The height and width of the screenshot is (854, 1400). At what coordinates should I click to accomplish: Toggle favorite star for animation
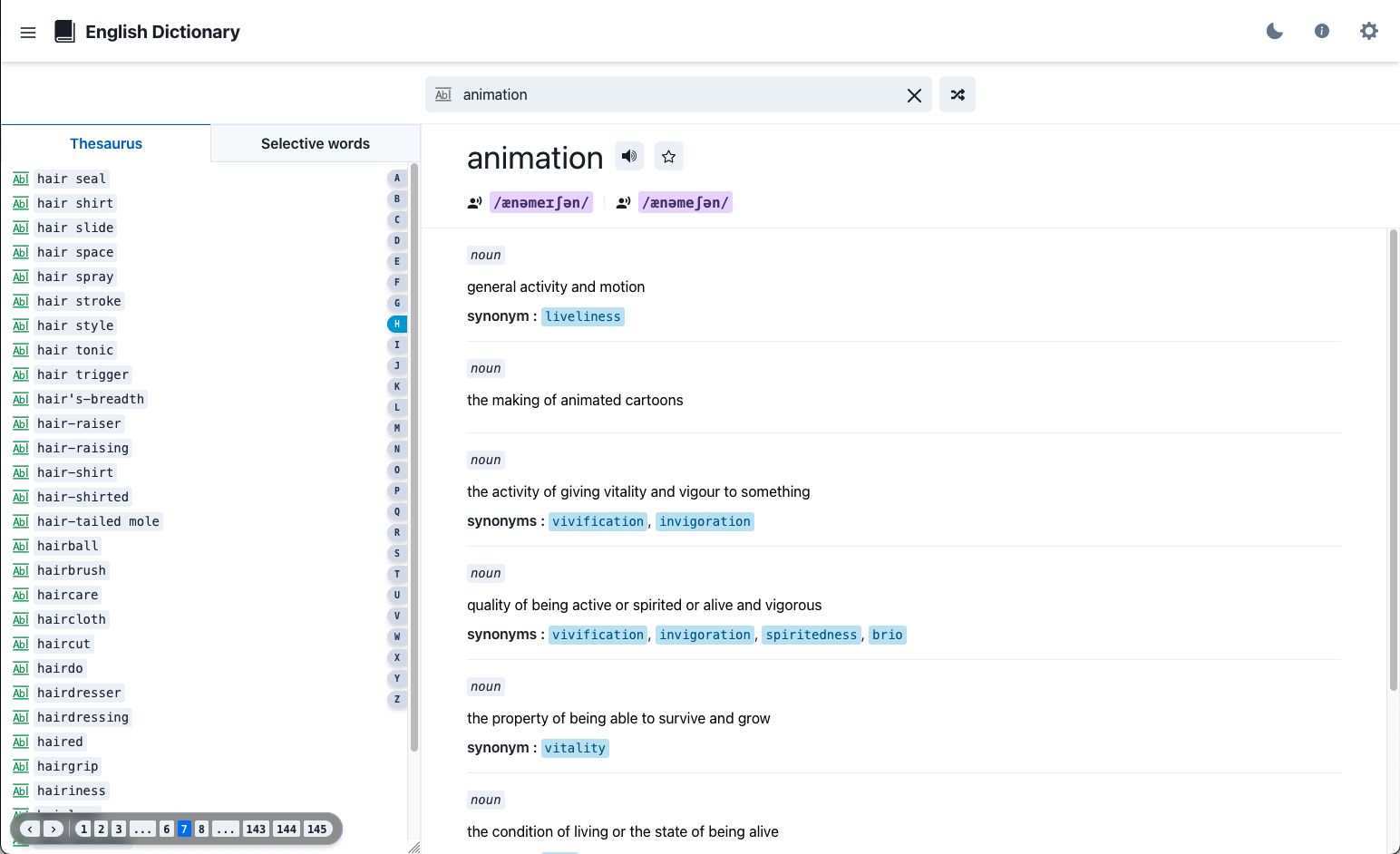click(669, 156)
